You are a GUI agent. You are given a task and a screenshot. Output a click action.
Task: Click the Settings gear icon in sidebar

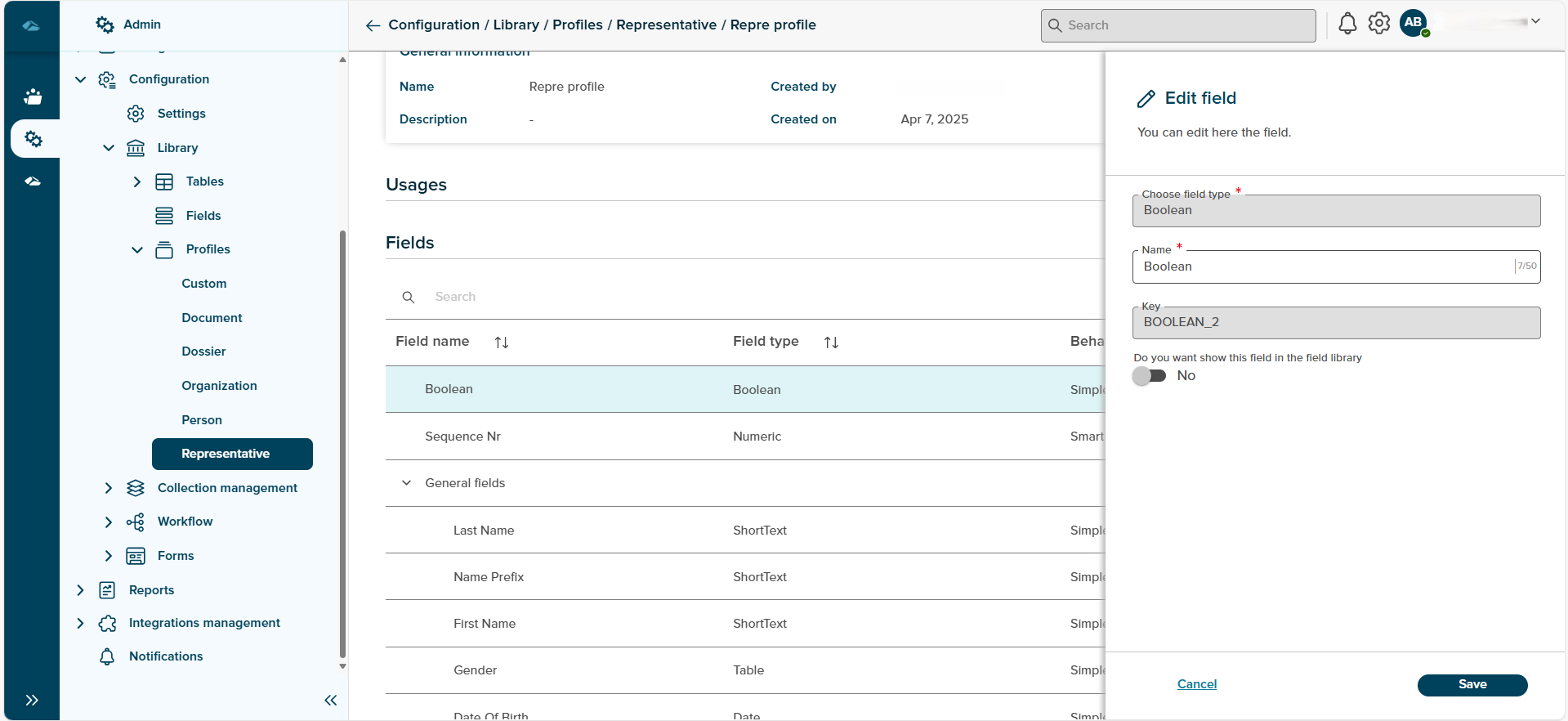[x=136, y=114]
